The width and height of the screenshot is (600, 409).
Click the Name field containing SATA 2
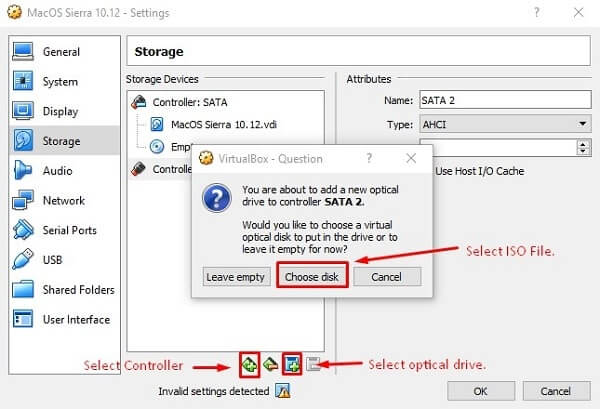(505, 100)
